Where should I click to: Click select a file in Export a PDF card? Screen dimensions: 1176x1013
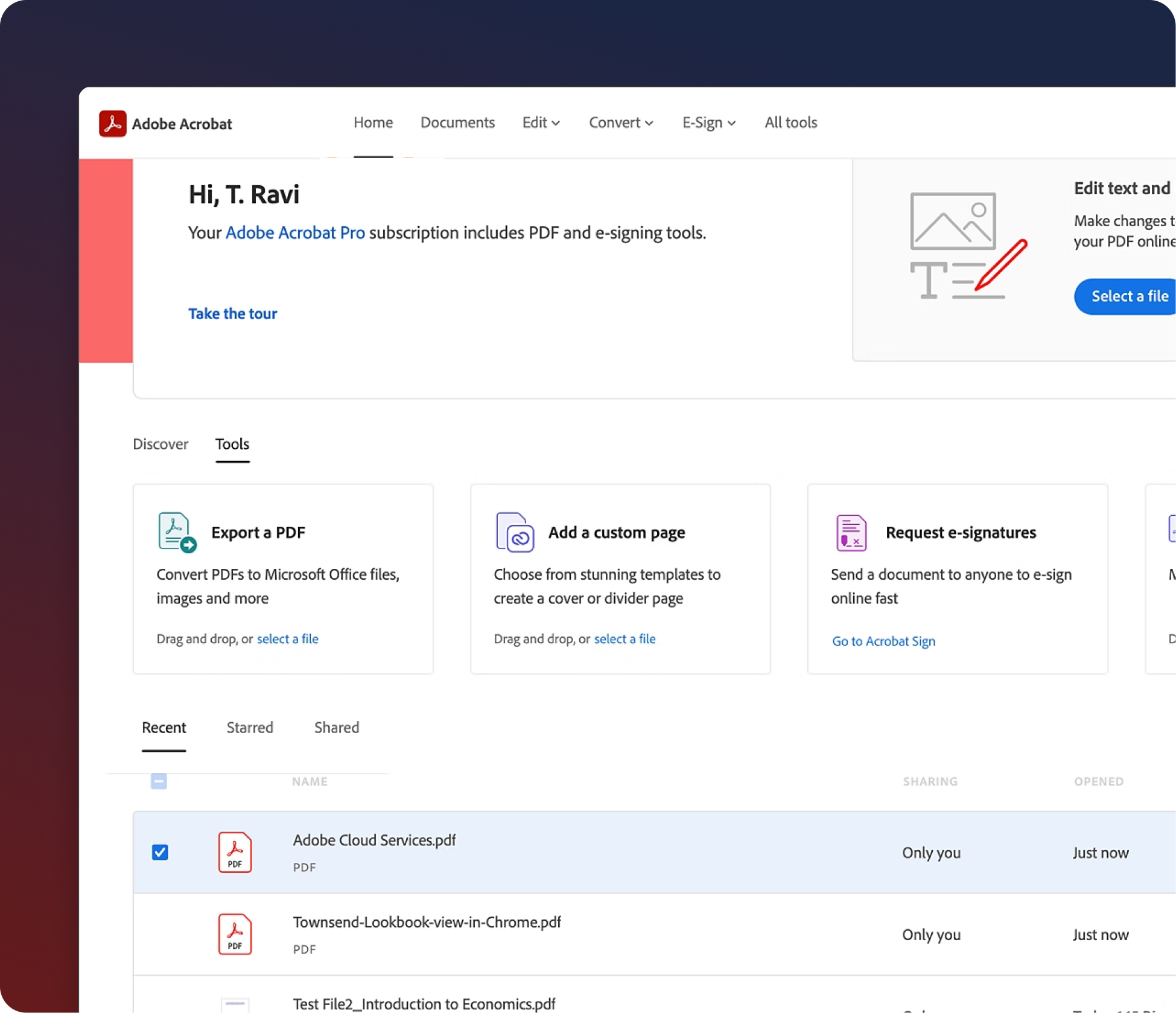click(x=287, y=639)
